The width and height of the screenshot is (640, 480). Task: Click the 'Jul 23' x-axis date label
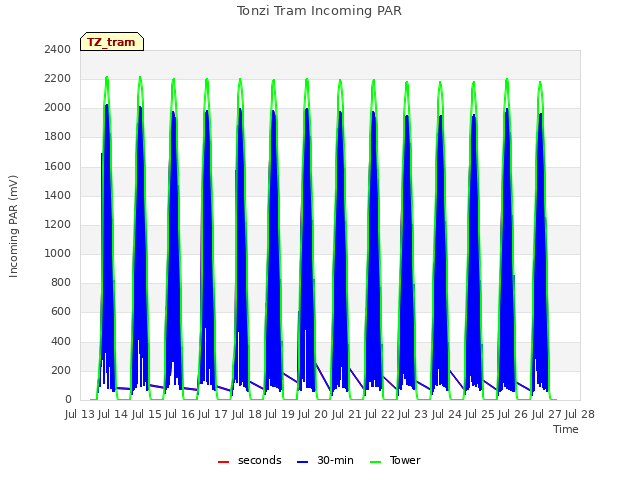pyautogui.click(x=413, y=415)
